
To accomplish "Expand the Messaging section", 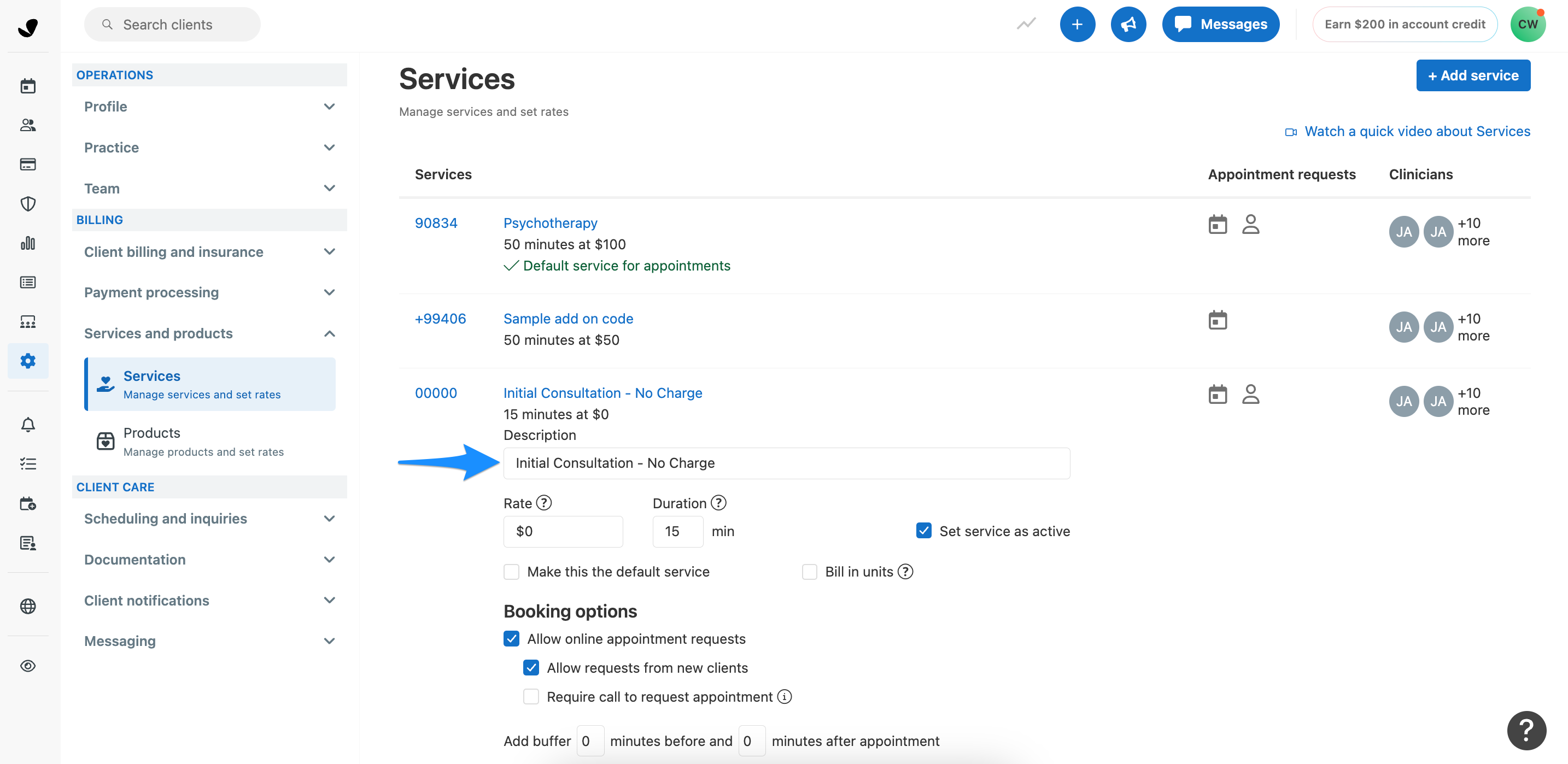I will pos(209,641).
